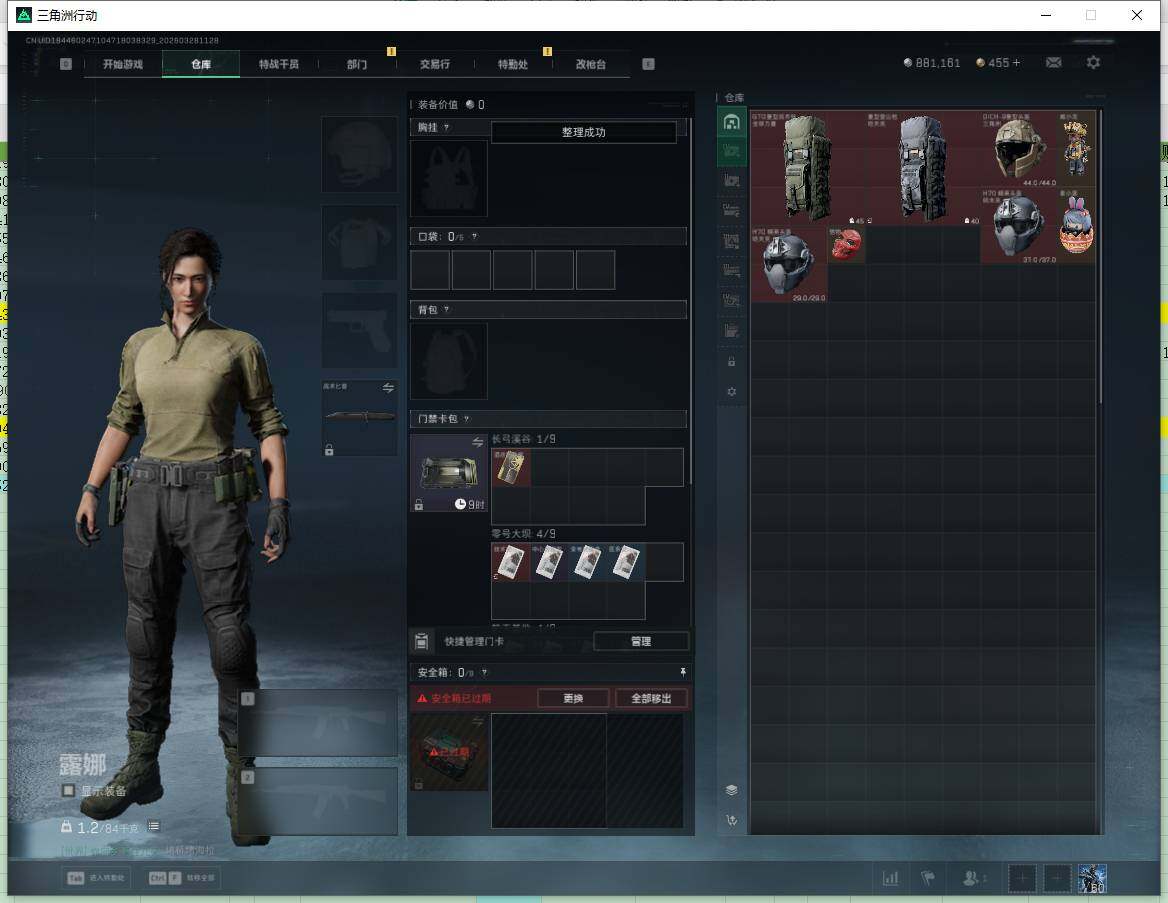Click the 881,161 currency balance
The image size is (1168, 903).
[x=932, y=63]
